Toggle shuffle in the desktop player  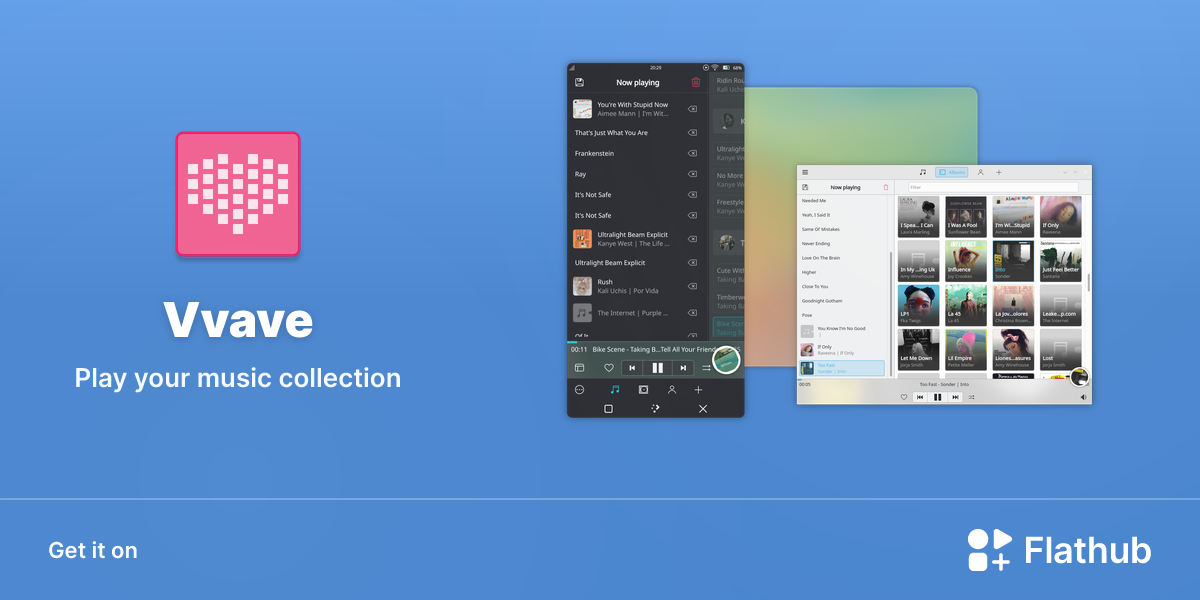click(x=972, y=397)
